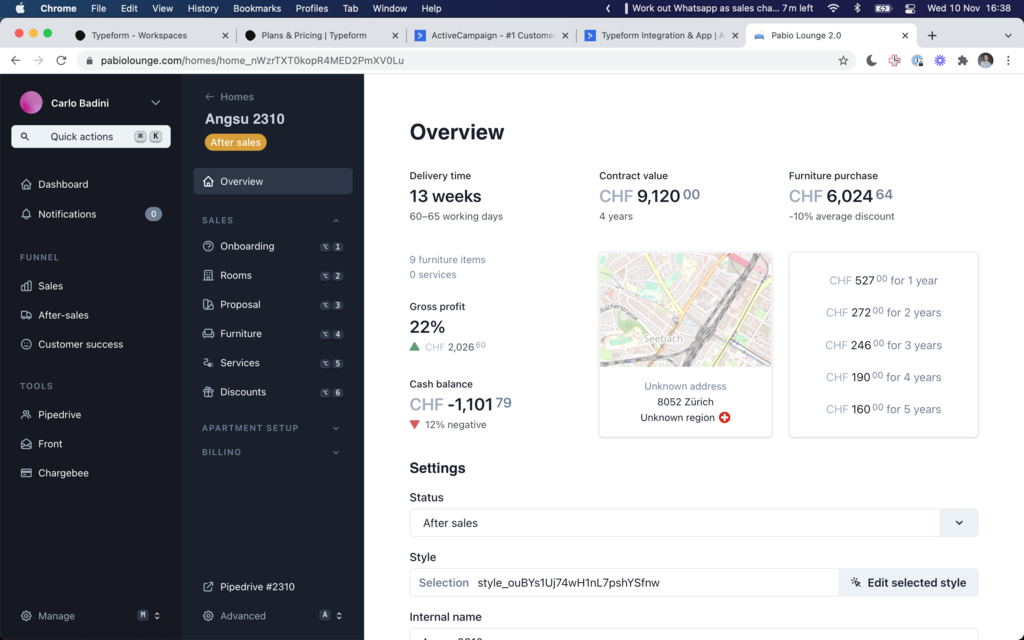This screenshot has height=640, width=1024.
Task: Click CHF 160 for 5 years price
Action: 883,409
